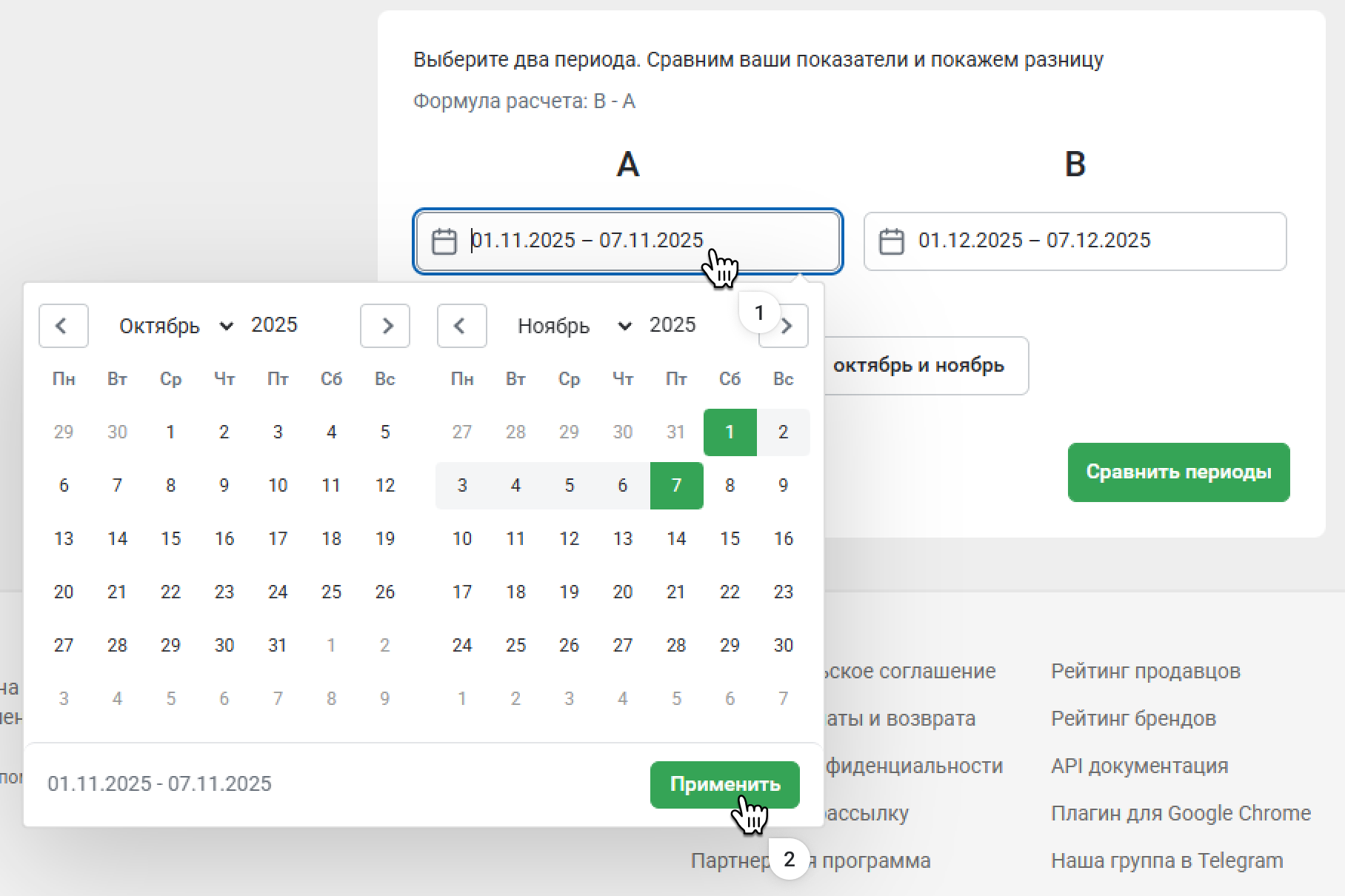Choose November 30 in the calendar

pyautogui.click(x=783, y=646)
